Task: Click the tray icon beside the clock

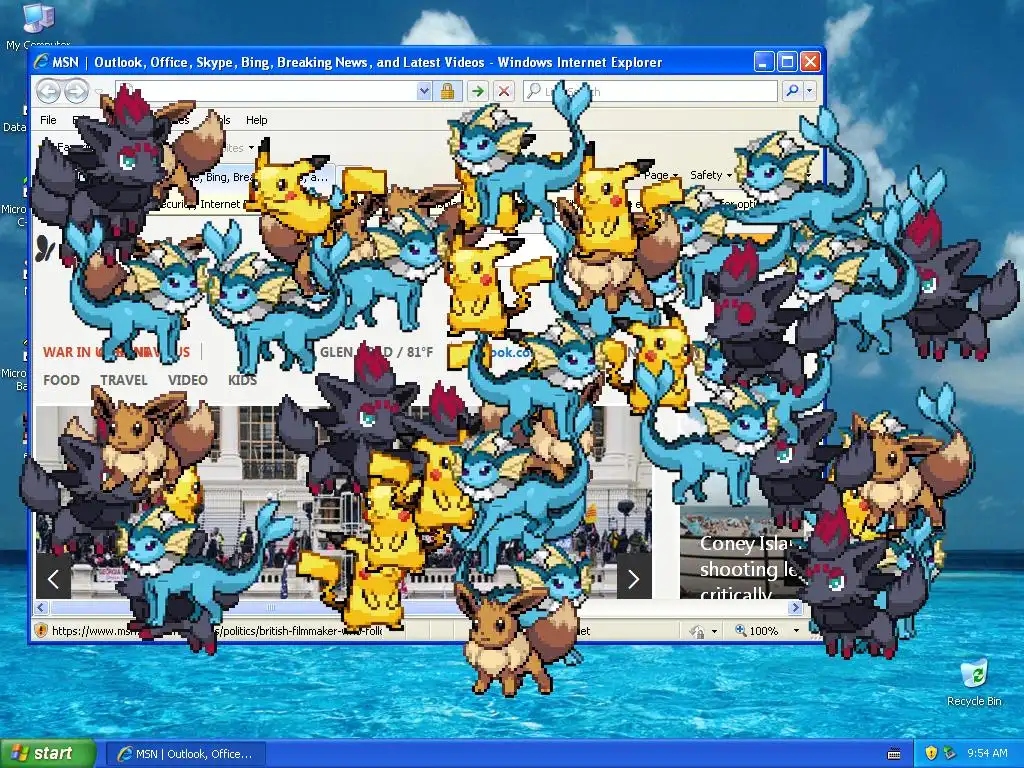Action: pyautogui.click(x=950, y=754)
